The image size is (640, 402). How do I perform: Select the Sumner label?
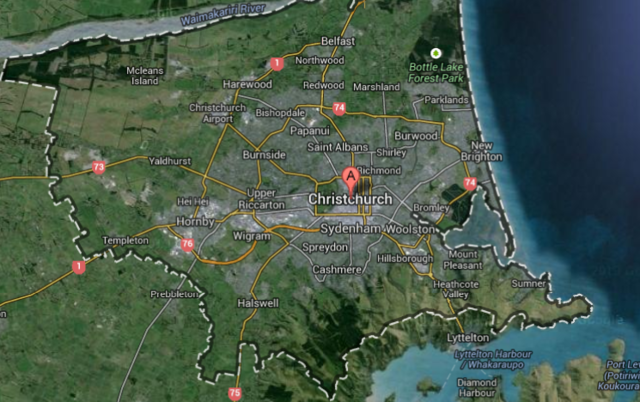coord(528,284)
